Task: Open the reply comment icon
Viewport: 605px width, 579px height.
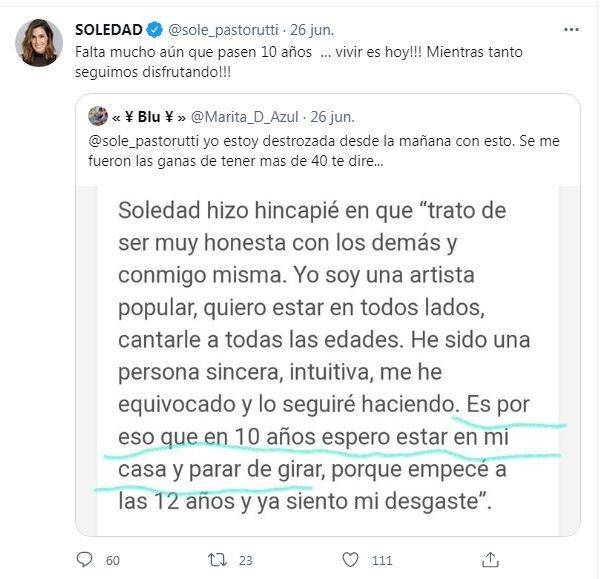Action: pyautogui.click(x=84, y=559)
